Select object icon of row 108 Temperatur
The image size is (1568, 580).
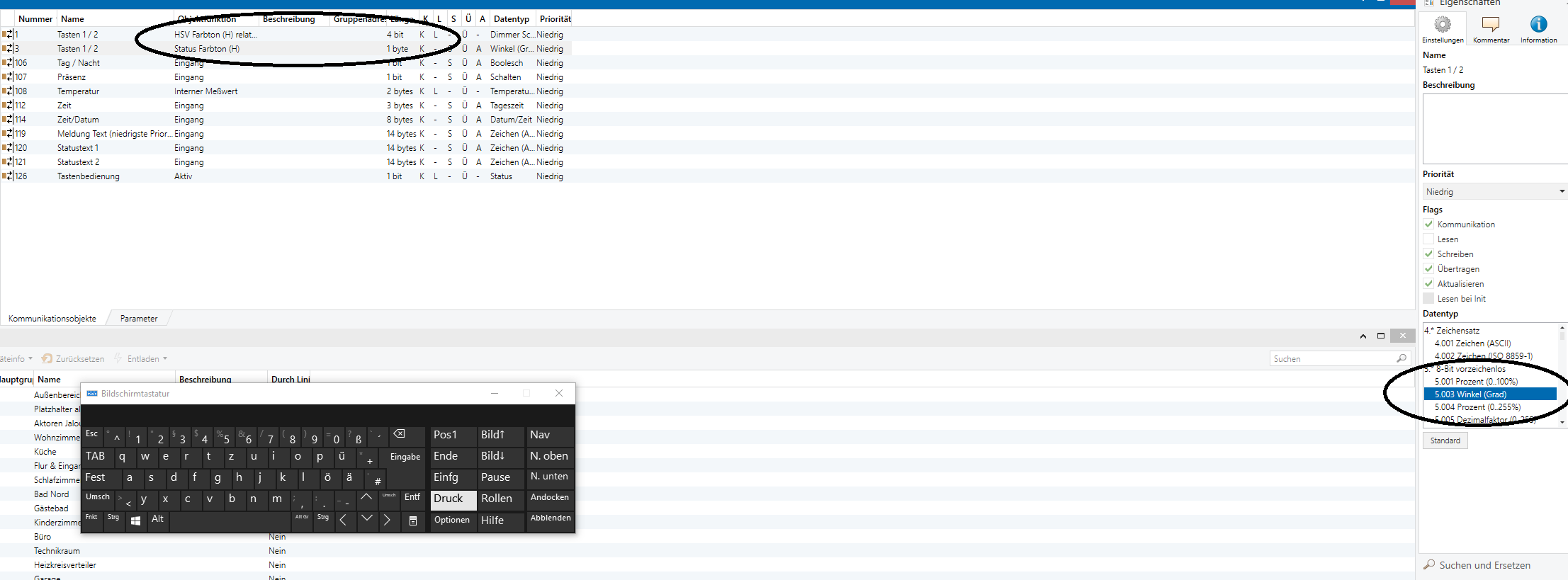pyautogui.click(x=8, y=91)
